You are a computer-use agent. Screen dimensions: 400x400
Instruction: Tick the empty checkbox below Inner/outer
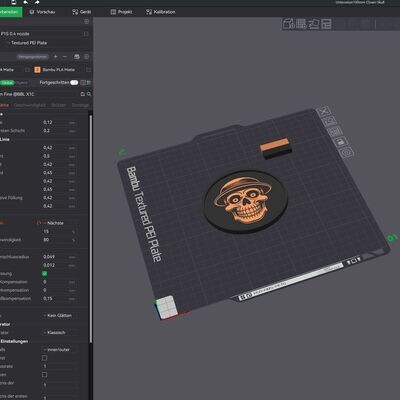44,358
